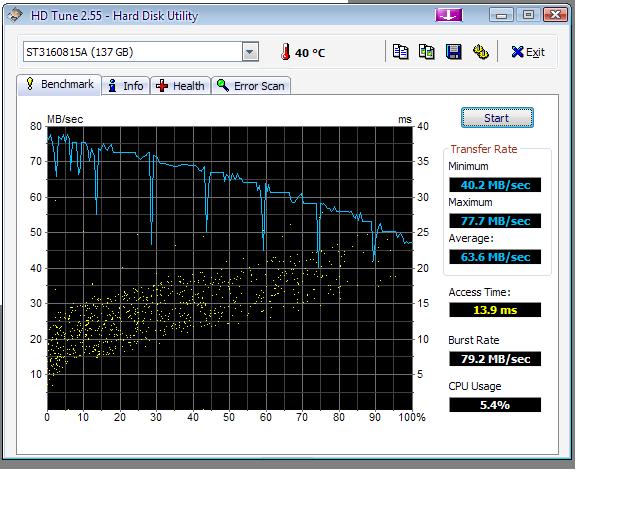Open the Health tab
640x512 pixels.
(180, 86)
